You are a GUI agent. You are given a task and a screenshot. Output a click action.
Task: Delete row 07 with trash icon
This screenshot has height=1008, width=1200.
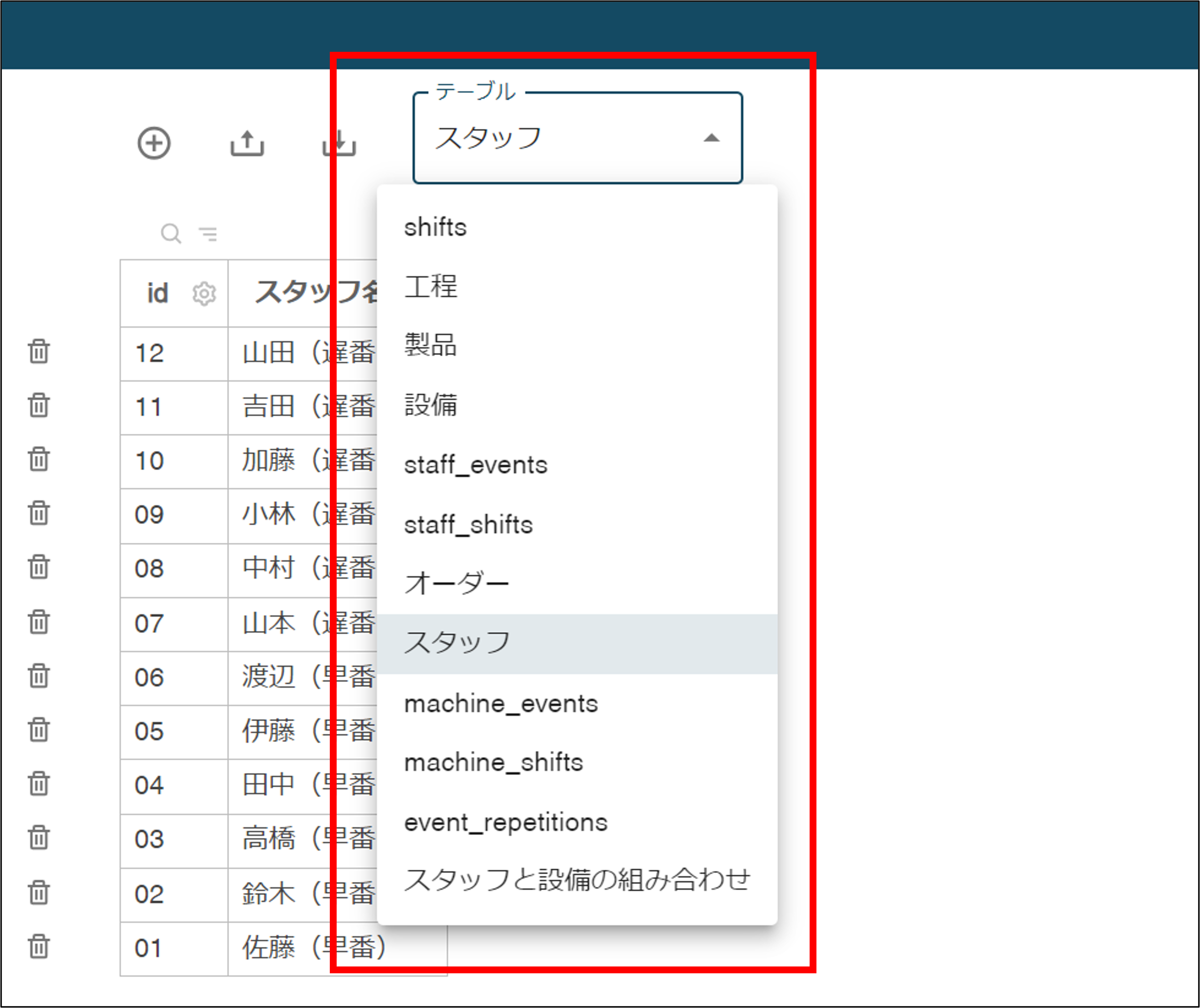[x=39, y=622]
